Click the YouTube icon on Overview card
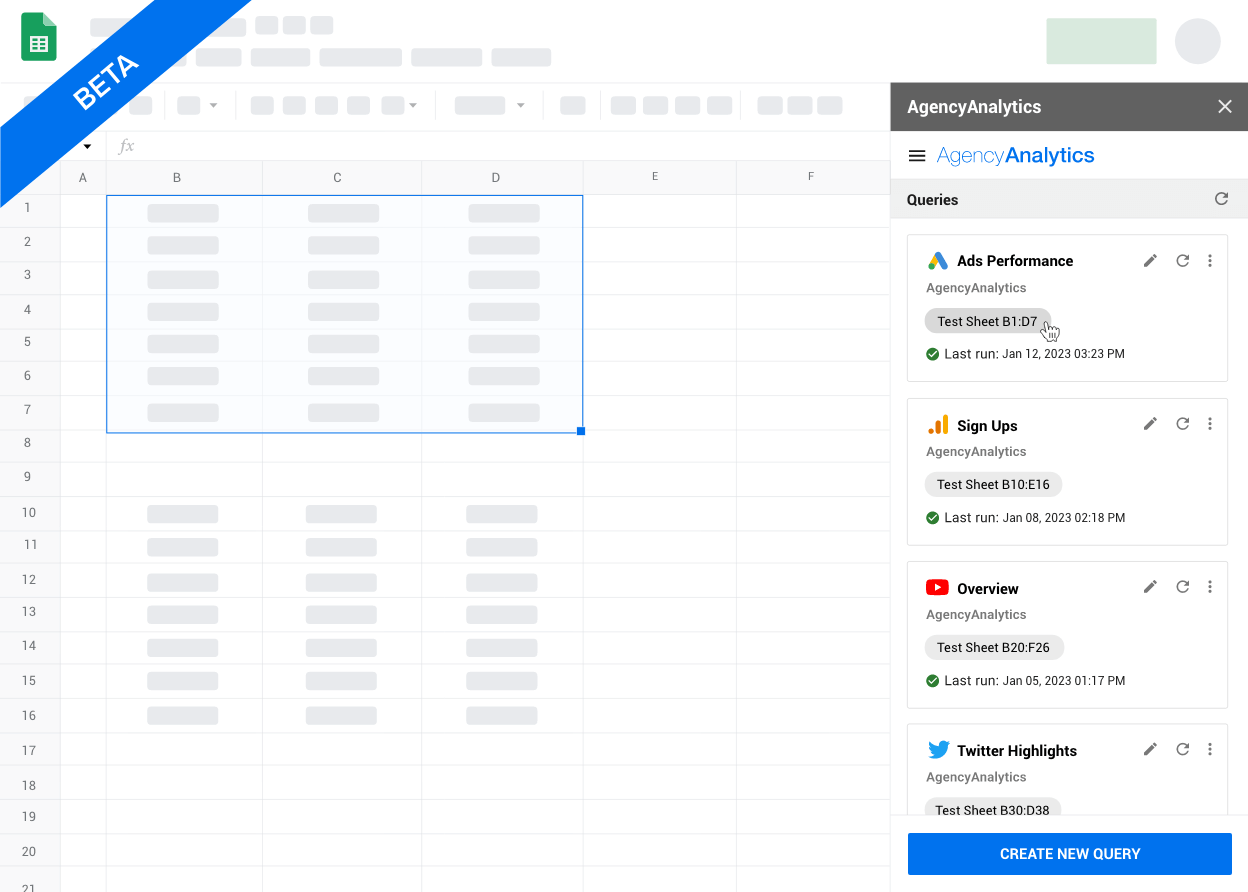The height and width of the screenshot is (892, 1248). tap(937, 588)
